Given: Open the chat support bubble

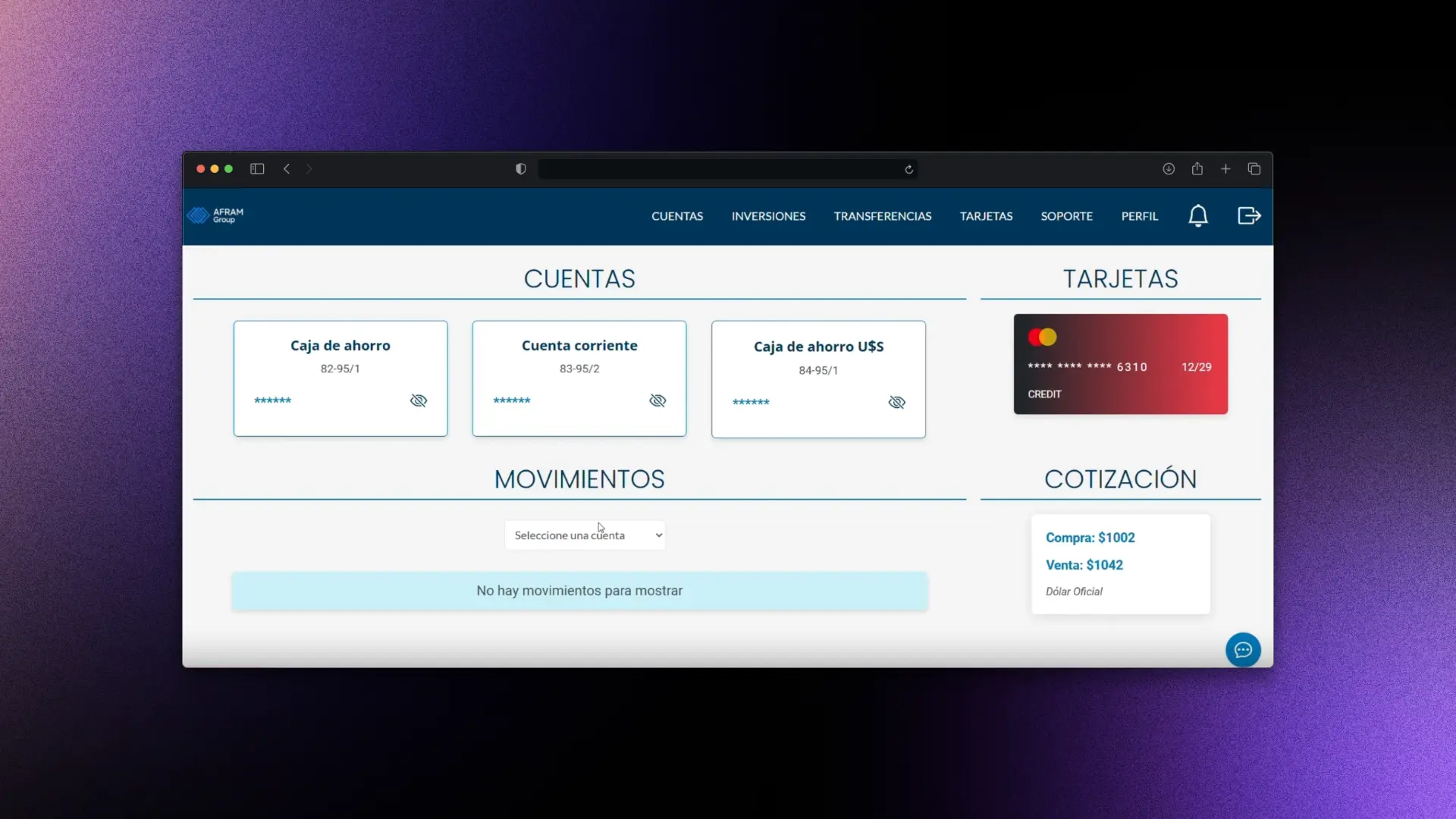Looking at the screenshot, I should (x=1242, y=650).
